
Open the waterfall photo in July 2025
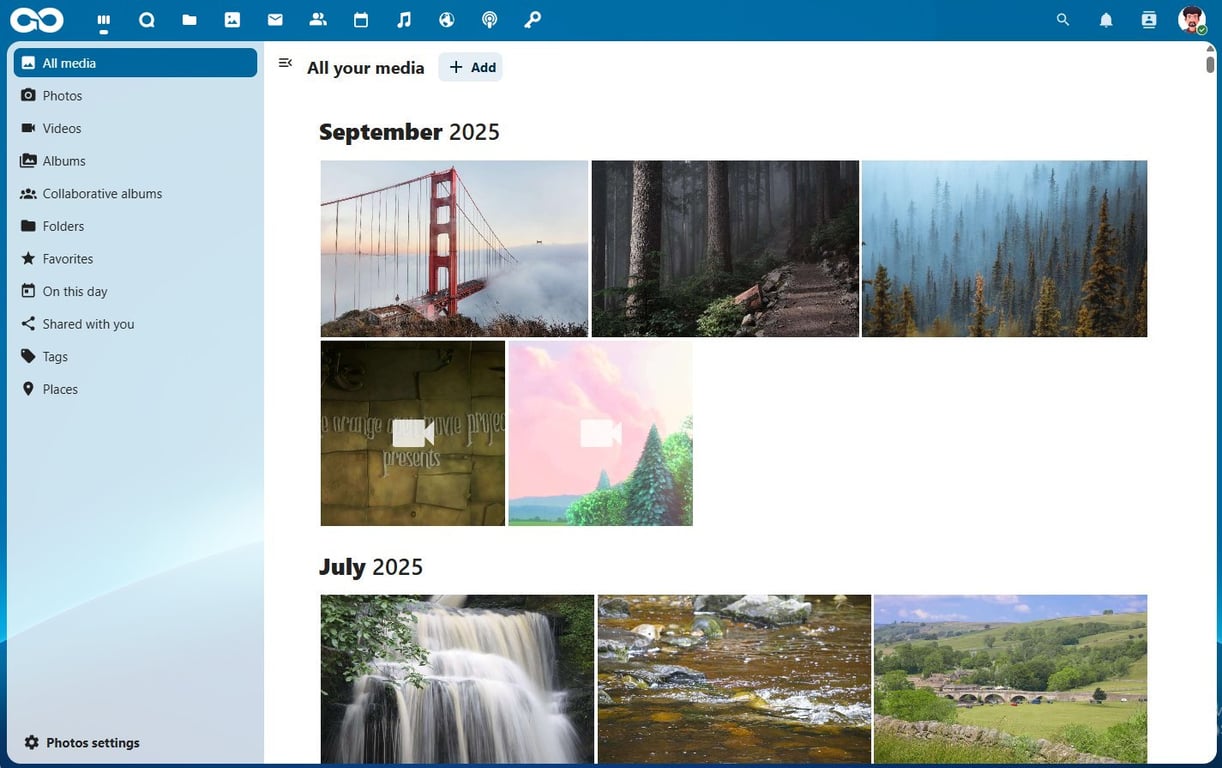point(458,680)
